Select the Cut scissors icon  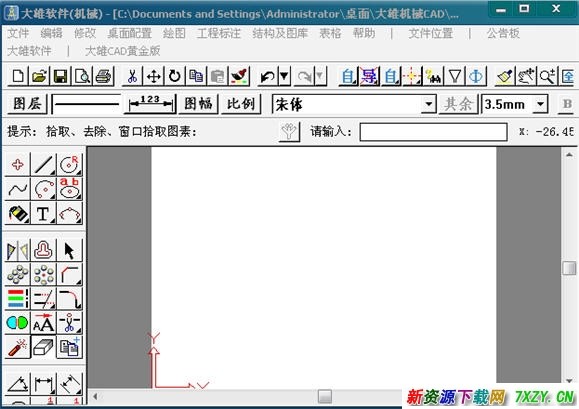pos(132,76)
